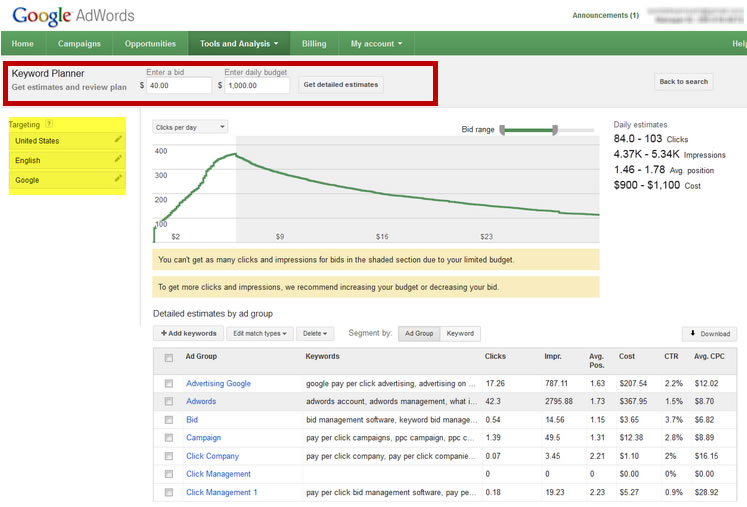Open the Advertising Google ad group
Image resolution: width=747 pixels, height=507 pixels.
[218, 383]
